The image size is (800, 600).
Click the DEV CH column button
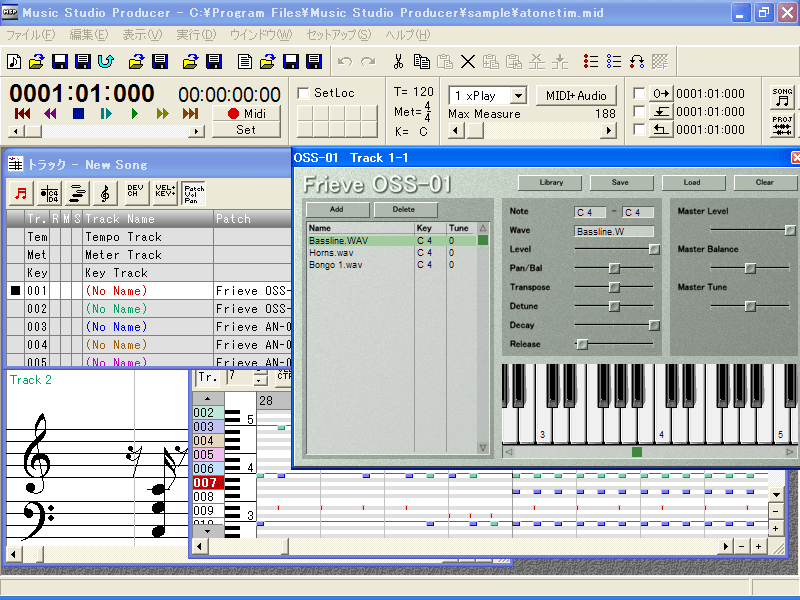pyautogui.click(x=136, y=193)
